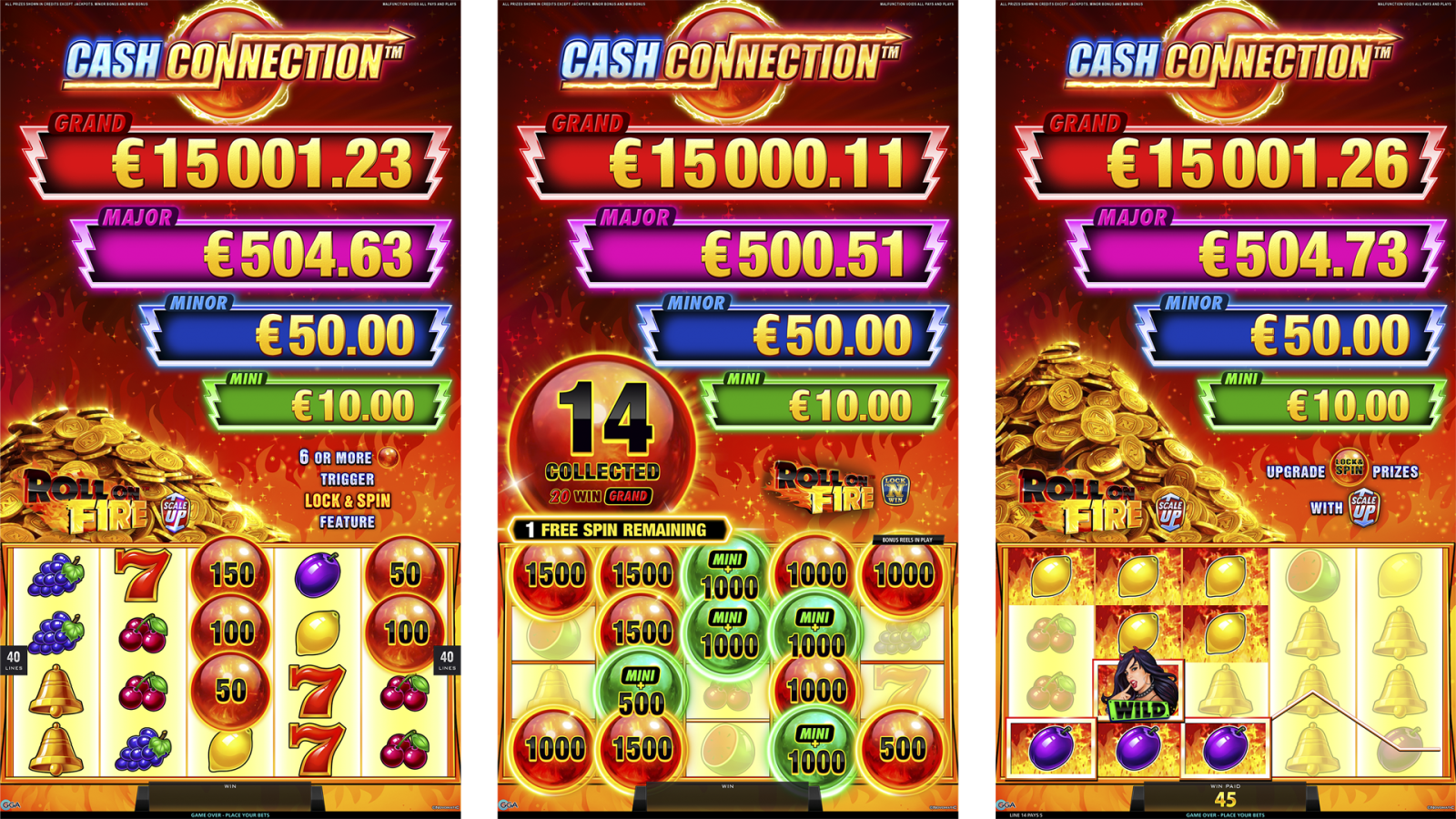Click the red 150 fire orb

[x=231, y=573]
